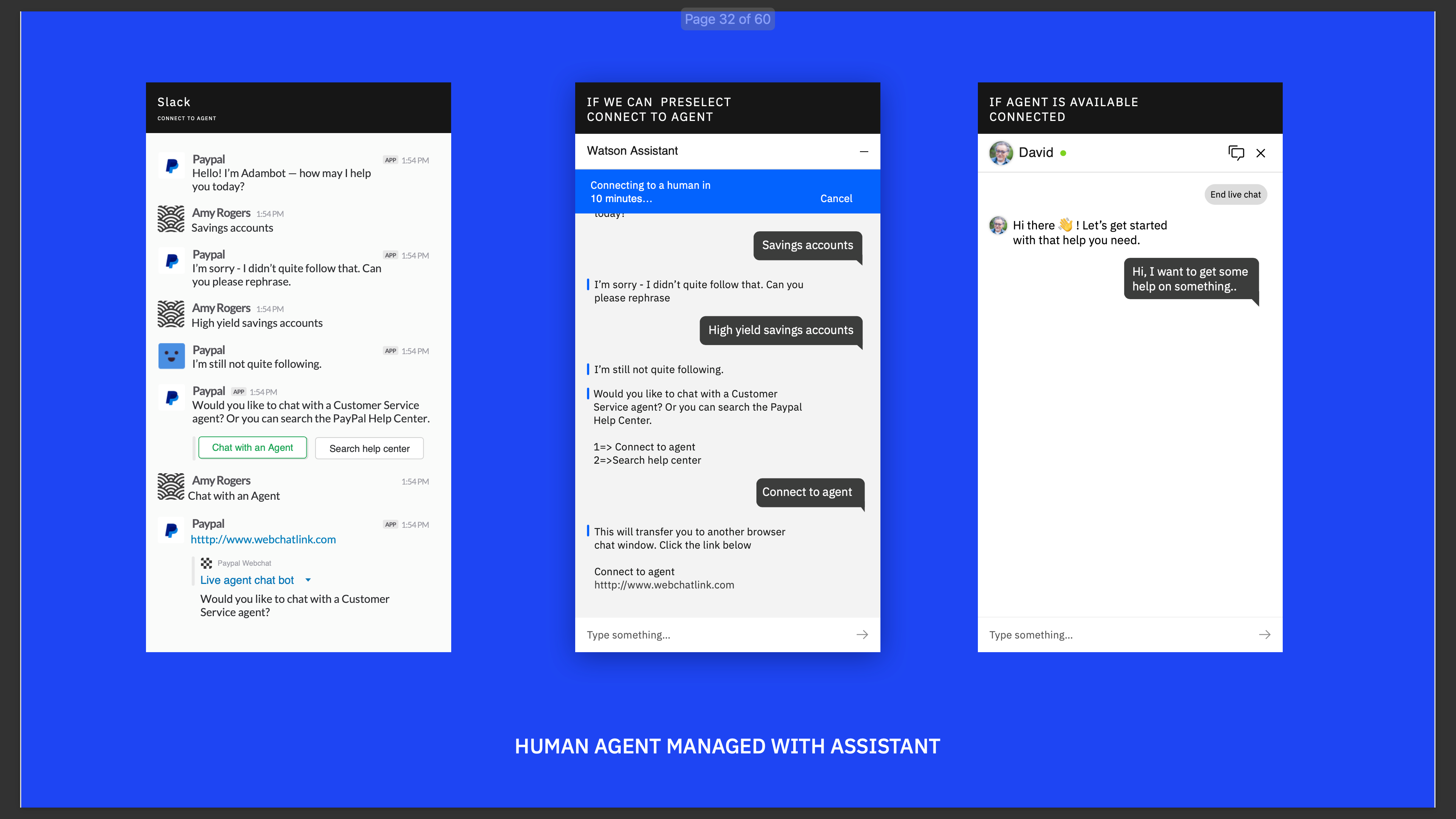Viewport: 1456px width, 819px height.
Task: Click the green online status dot beside David
Action: 1063,153
